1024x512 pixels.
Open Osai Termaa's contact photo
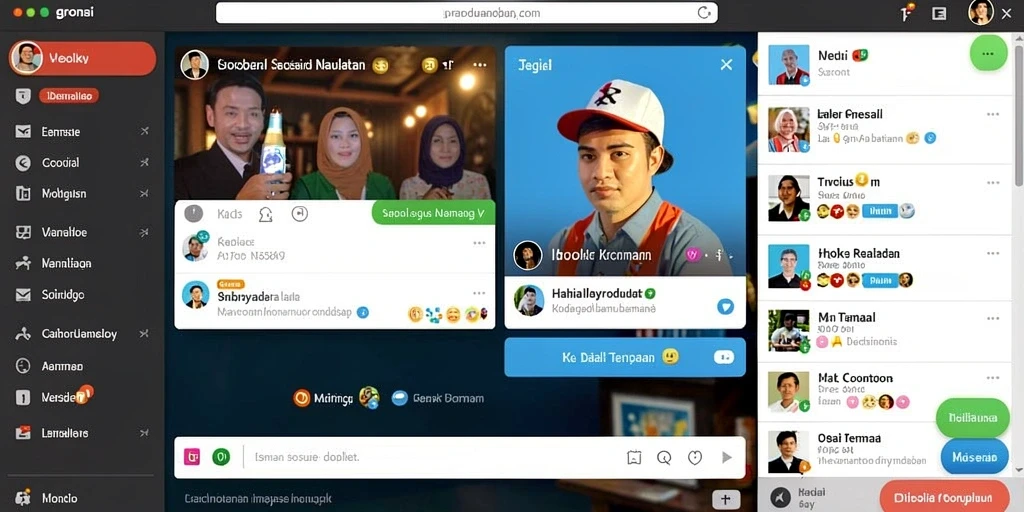tap(789, 452)
